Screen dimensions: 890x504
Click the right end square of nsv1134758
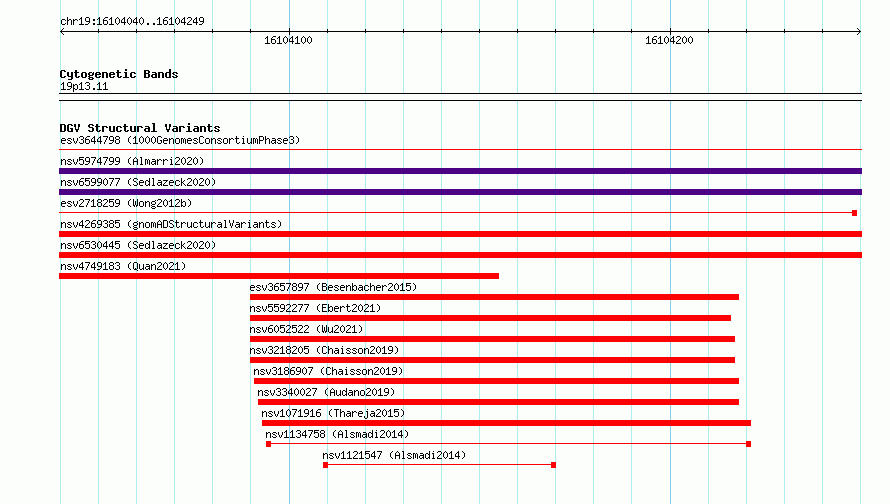749,444
